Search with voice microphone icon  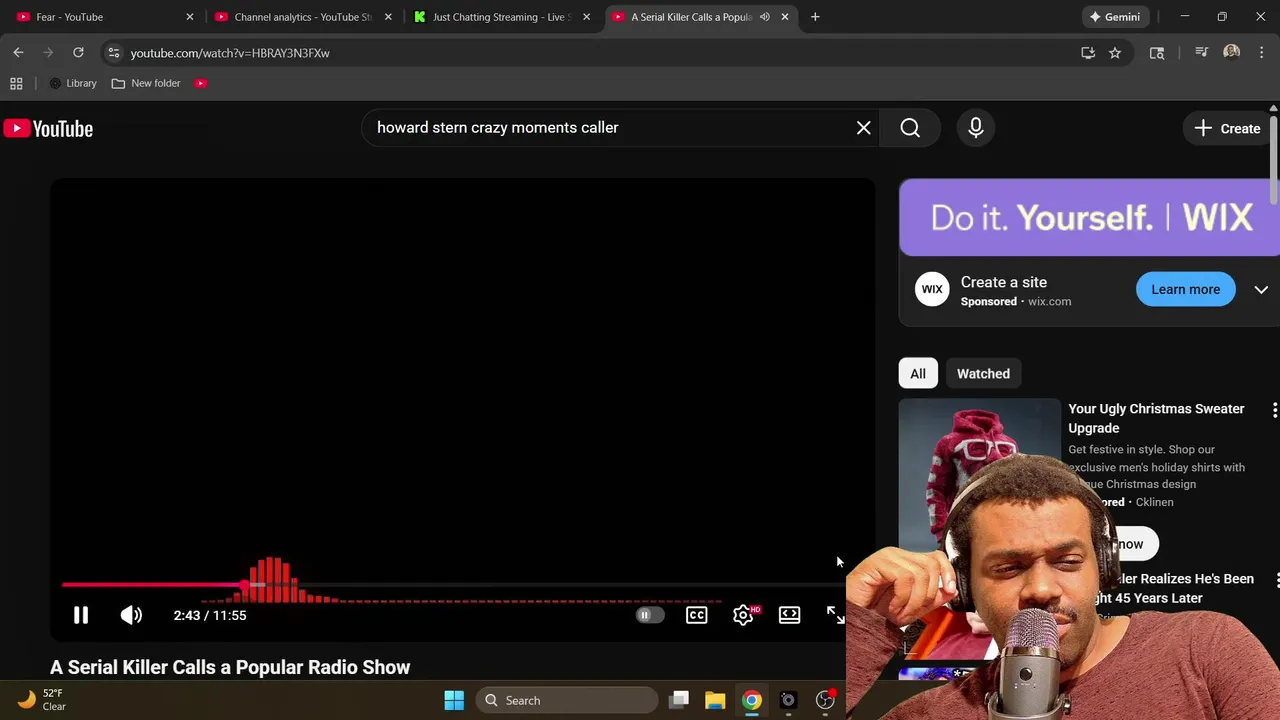tap(976, 128)
